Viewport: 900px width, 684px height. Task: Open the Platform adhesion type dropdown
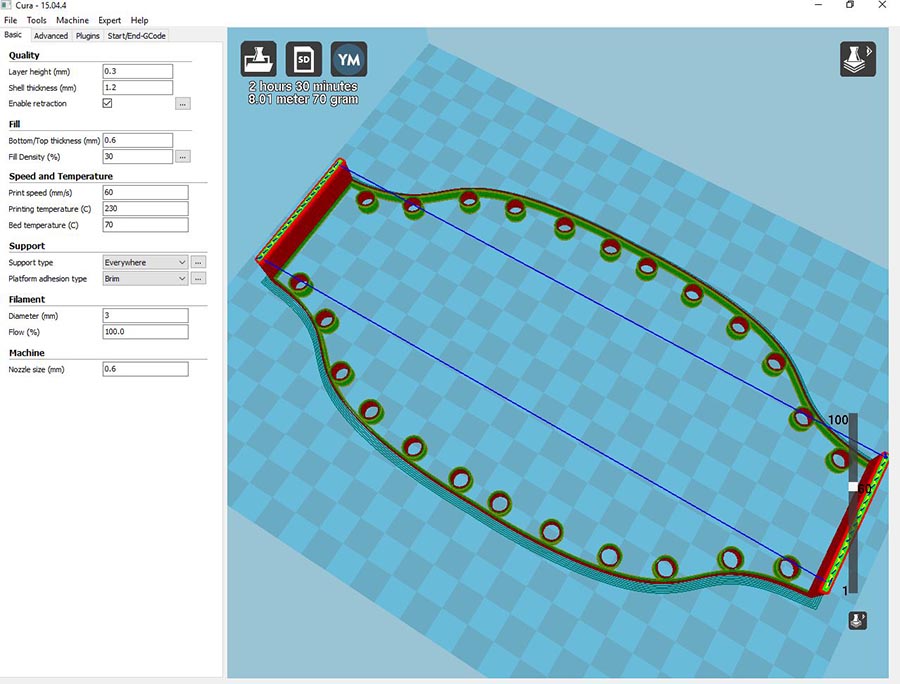145,278
